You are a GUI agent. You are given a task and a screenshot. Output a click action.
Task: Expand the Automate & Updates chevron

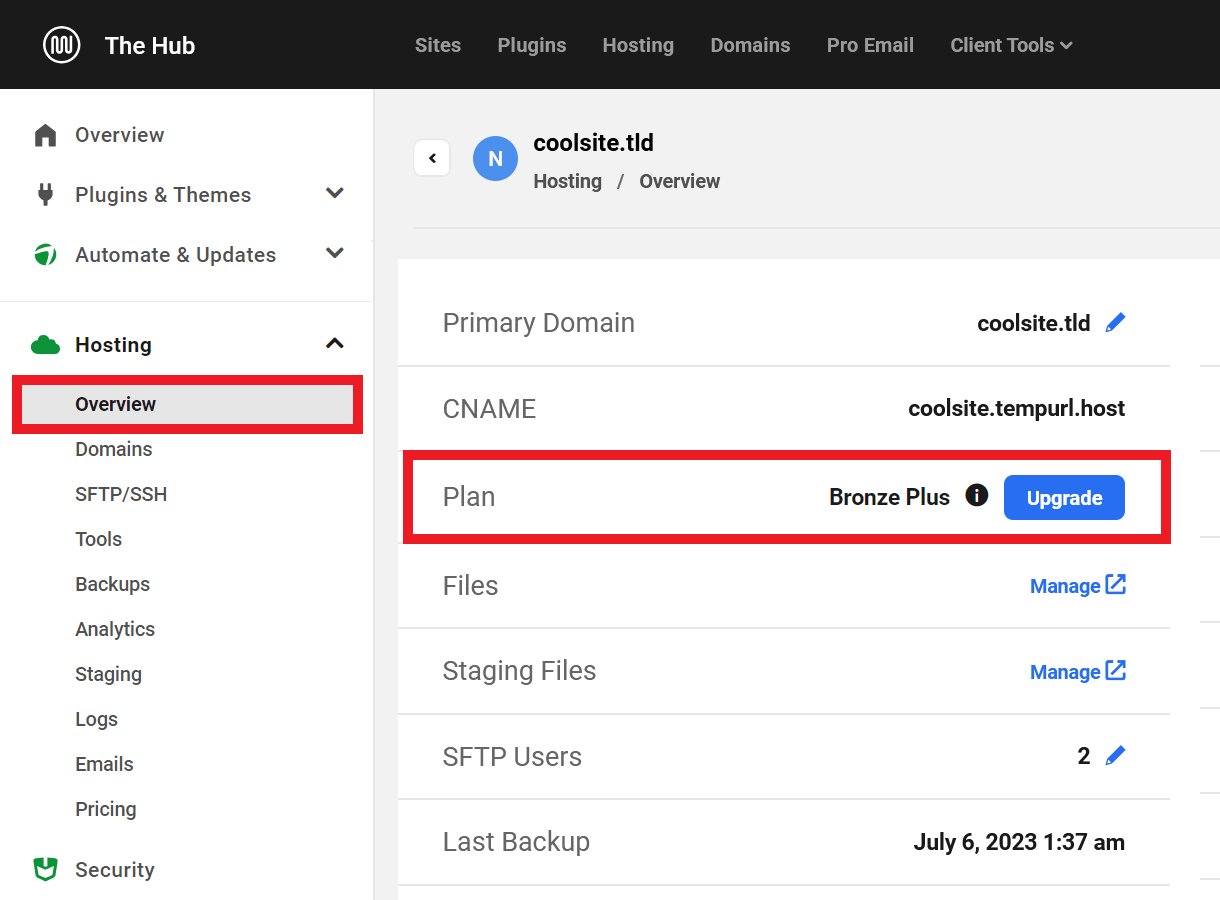point(335,253)
